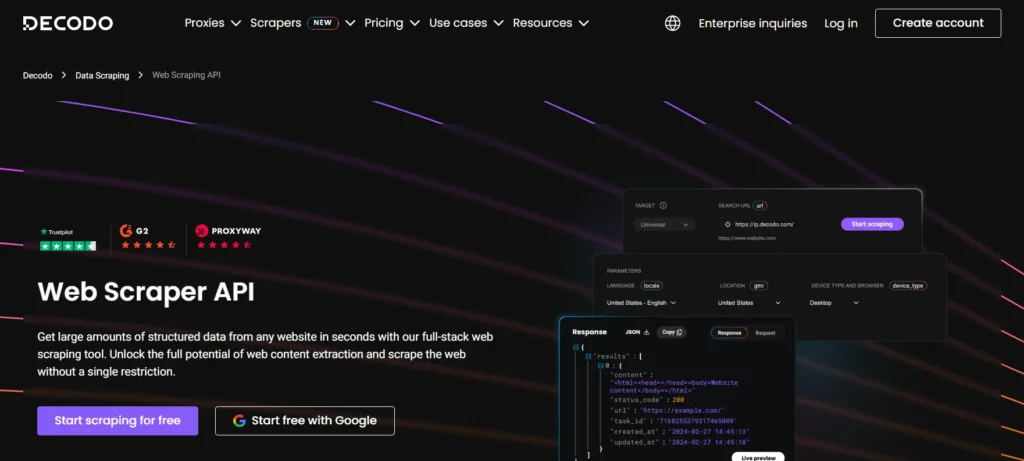Click the "status_code" : 200 line
The height and width of the screenshot is (461, 1024).
tap(646, 400)
